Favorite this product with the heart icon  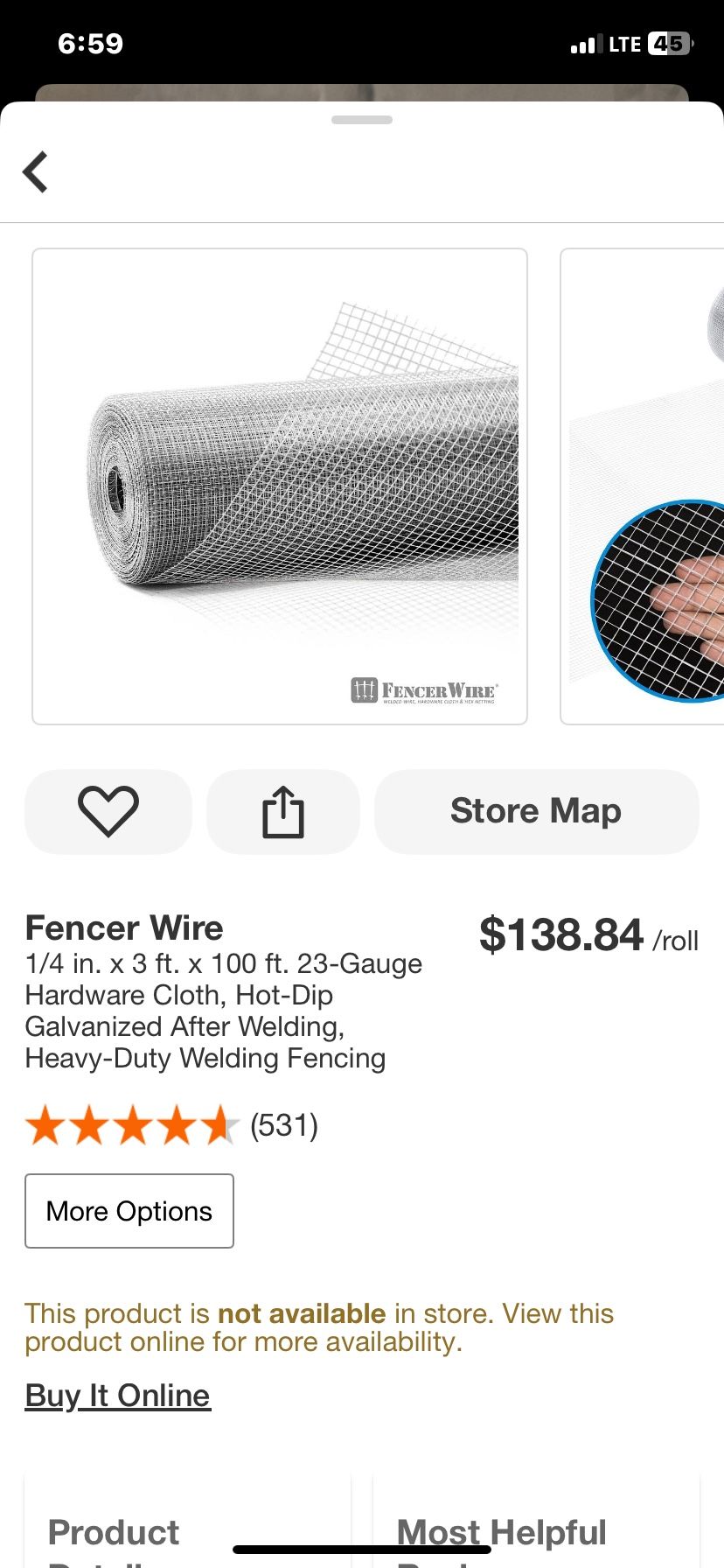coord(108,811)
